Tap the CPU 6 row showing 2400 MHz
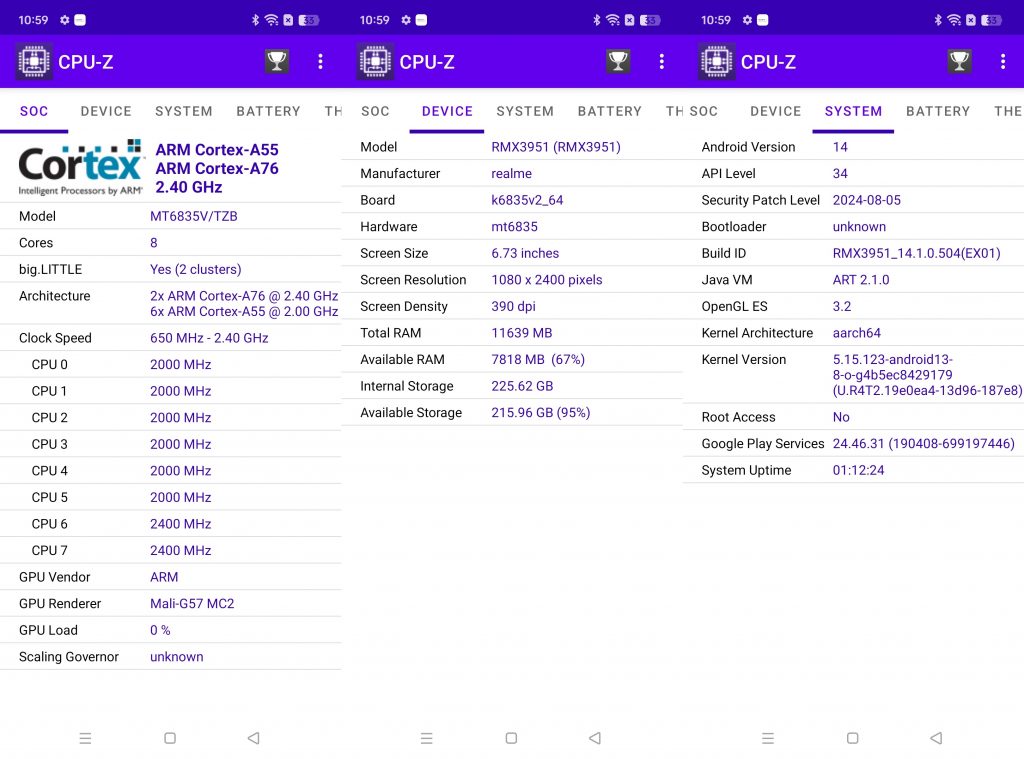This screenshot has width=1024, height=759. coord(170,524)
